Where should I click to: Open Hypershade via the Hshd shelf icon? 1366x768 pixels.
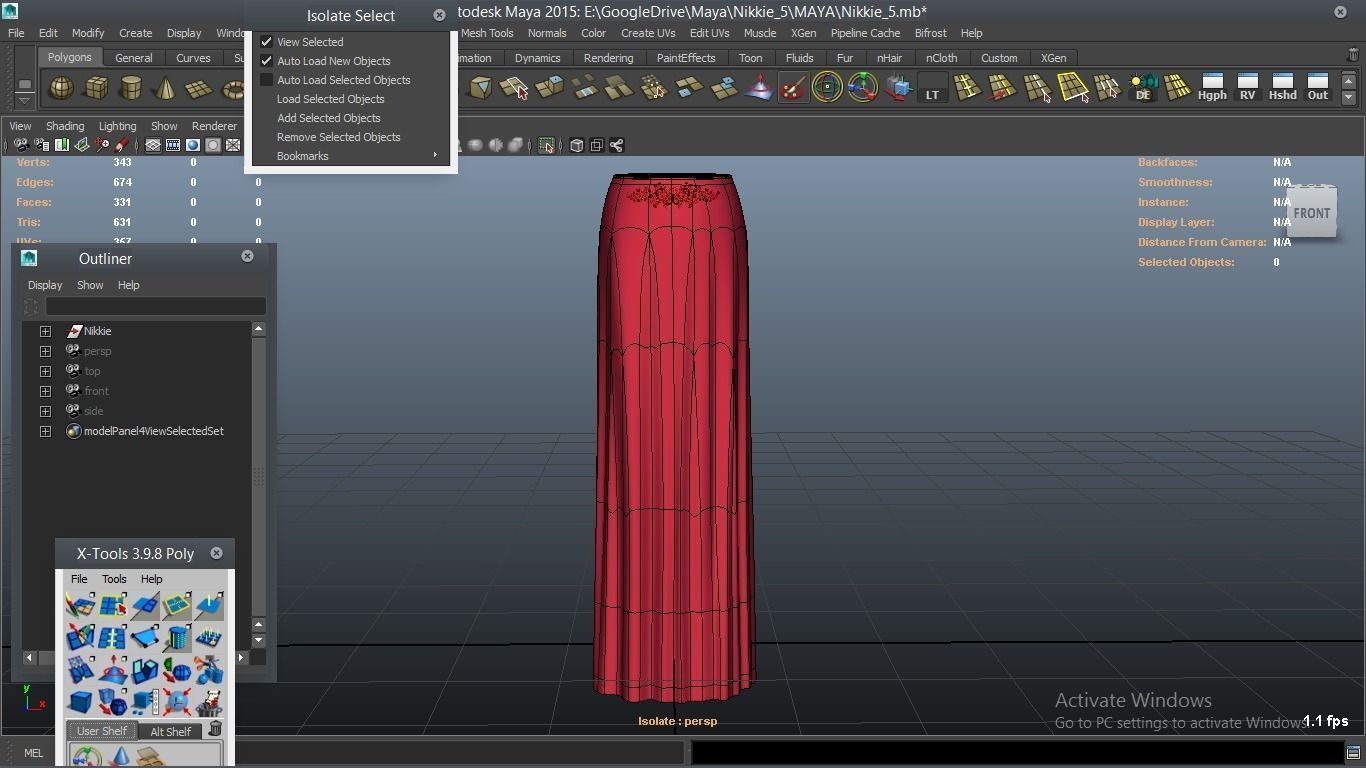(1282, 88)
